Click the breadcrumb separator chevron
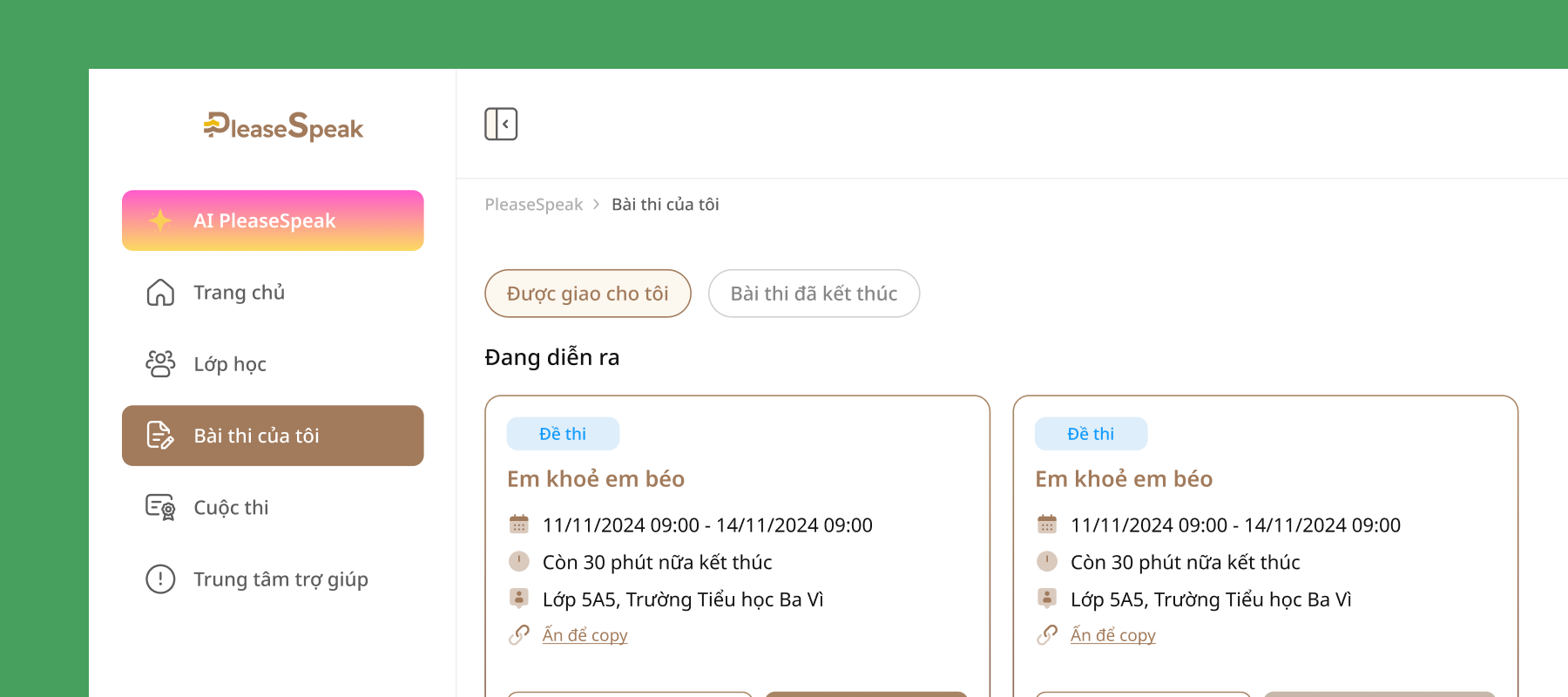The height and width of the screenshot is (697, 1568). click(x=597, y=205)
